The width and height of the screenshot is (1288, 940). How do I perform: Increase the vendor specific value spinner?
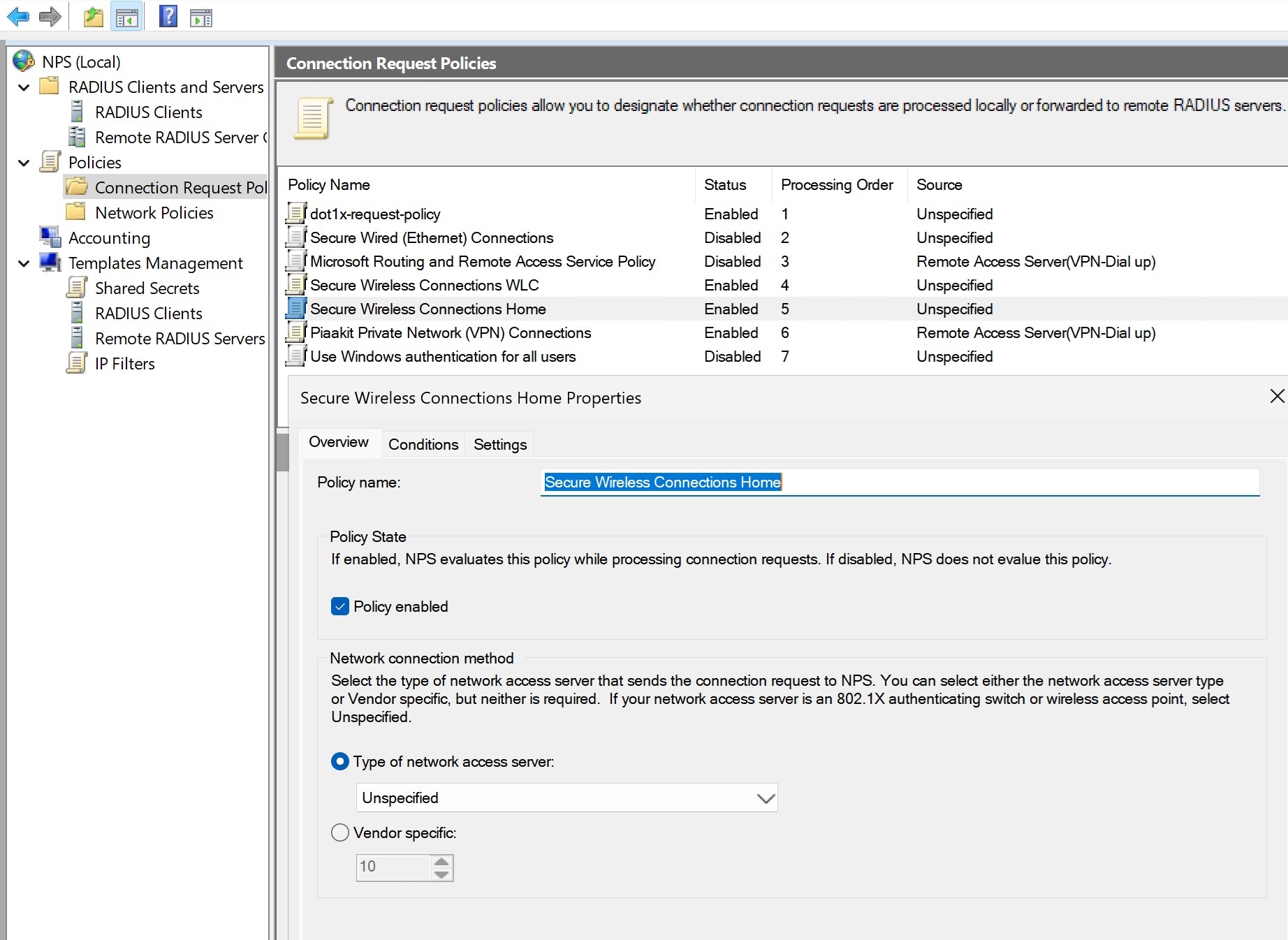click(x=441, y=861)
